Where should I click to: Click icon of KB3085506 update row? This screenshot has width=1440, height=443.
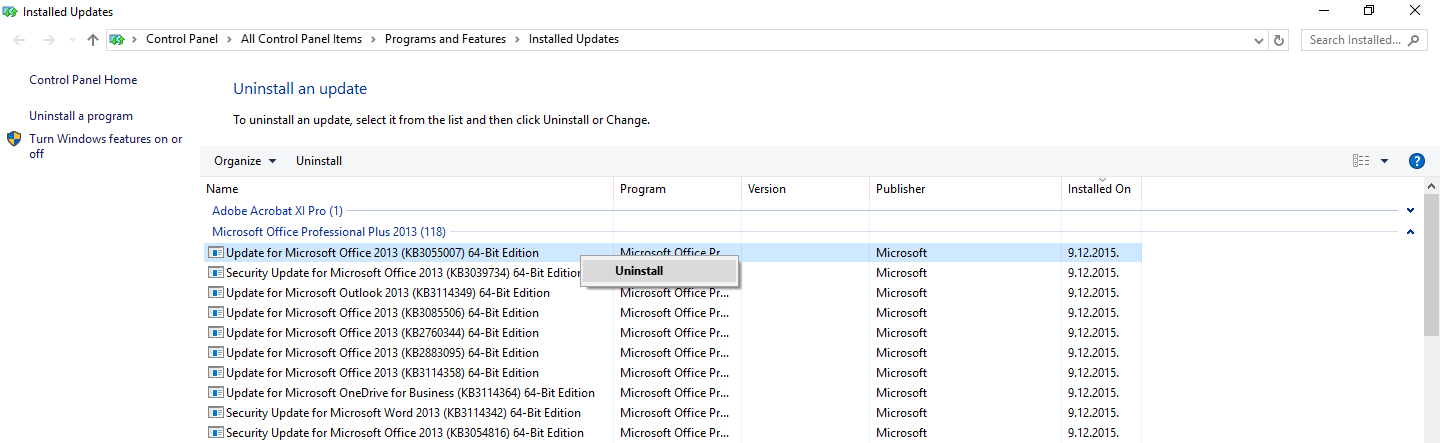pos(215,313)
